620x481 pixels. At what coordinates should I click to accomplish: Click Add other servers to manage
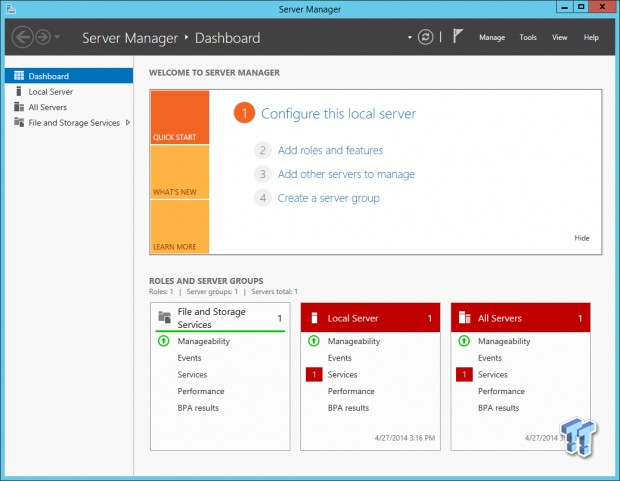pyautogui.click(x=346, y=174)
